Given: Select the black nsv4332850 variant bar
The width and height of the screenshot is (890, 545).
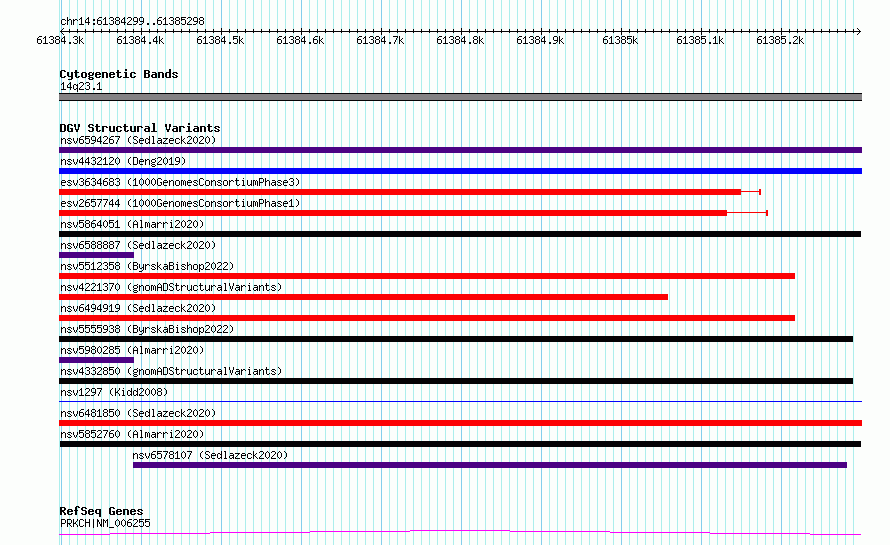Looking at the screenshot, I should click(x=456, y=381).
